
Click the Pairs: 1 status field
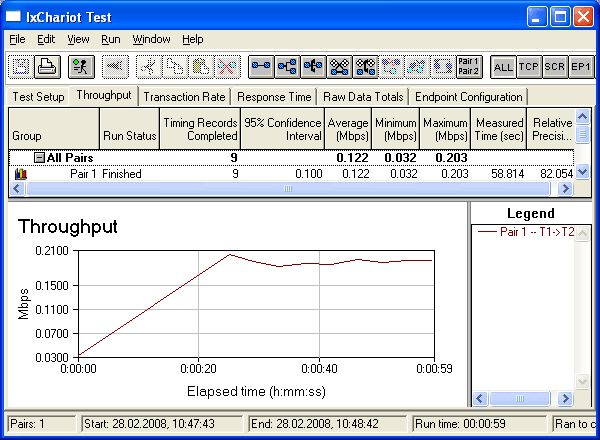[x=42, y=424]
